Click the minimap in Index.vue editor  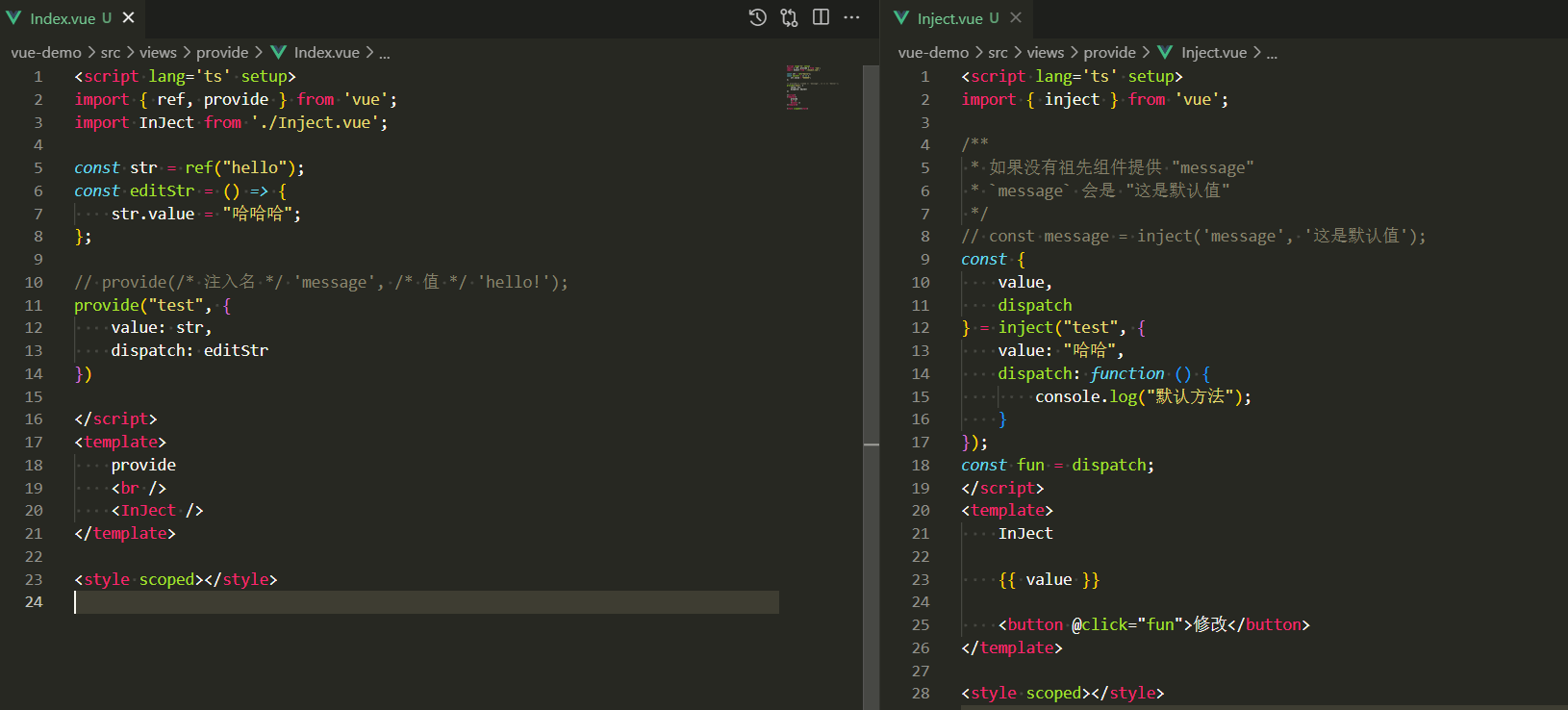813,88
